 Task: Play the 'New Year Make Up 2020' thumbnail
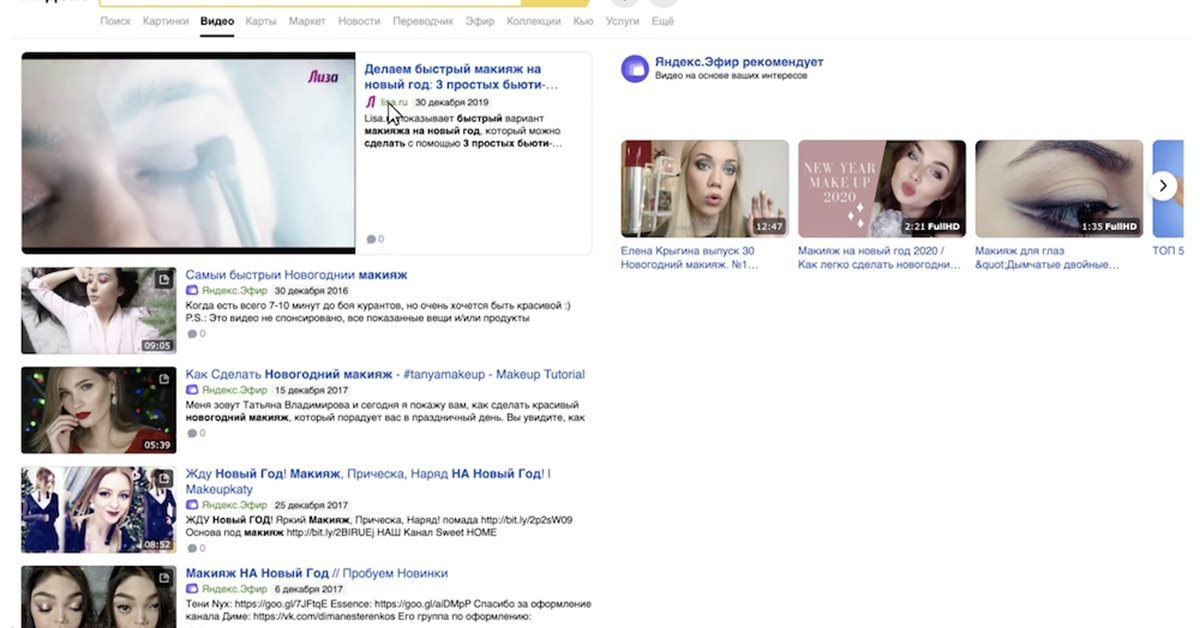(882, 189)
